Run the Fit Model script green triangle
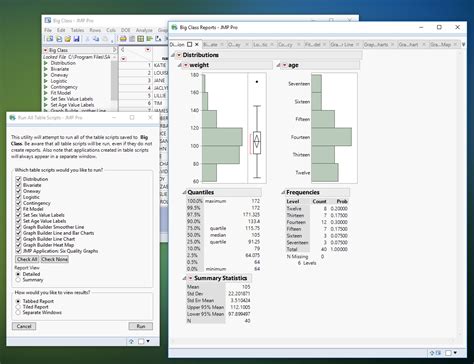Viewport: 474px width, 364px height. point(46,93)
